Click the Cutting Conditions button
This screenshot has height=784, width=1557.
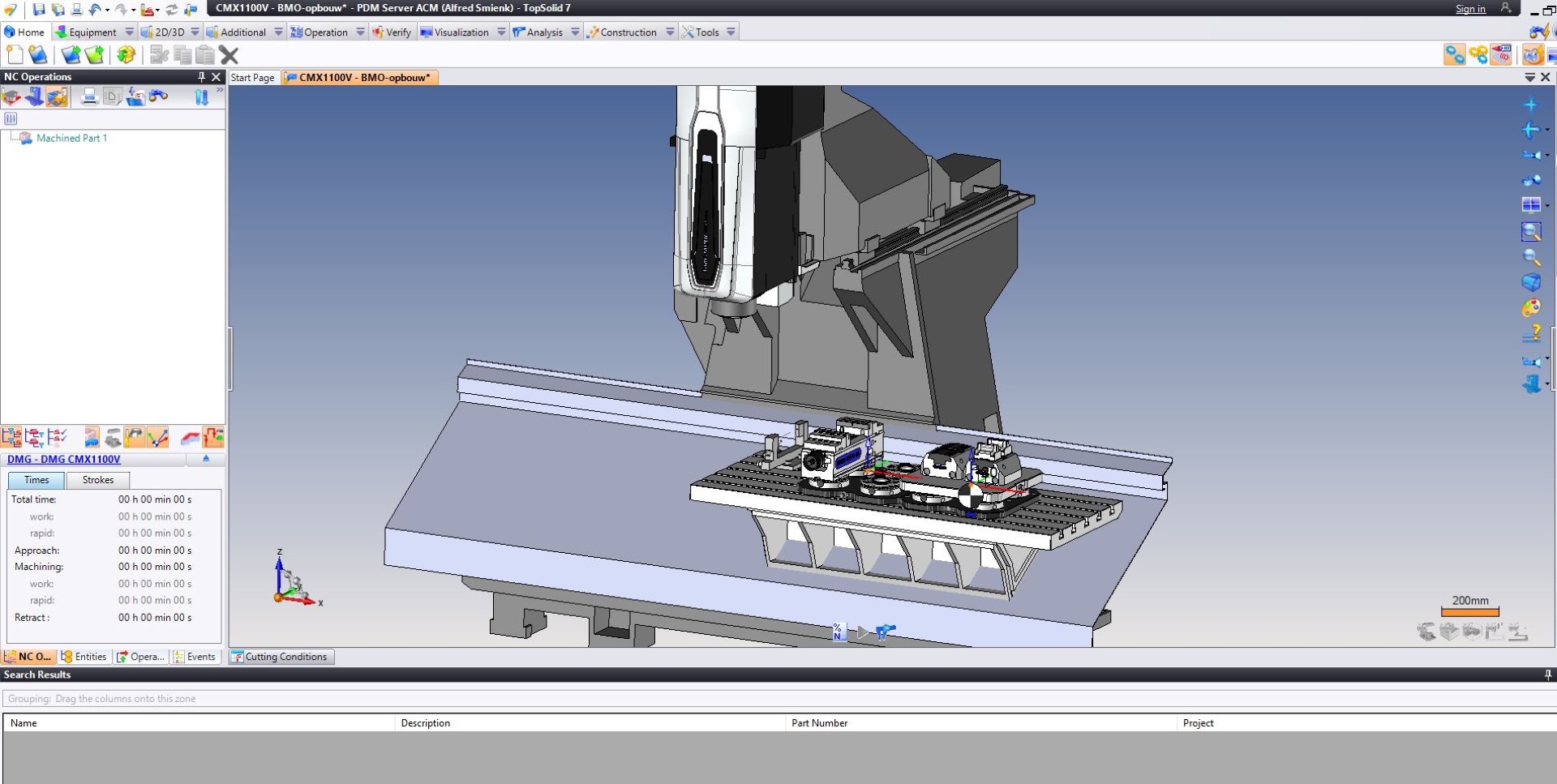click(x=281, y=657)
